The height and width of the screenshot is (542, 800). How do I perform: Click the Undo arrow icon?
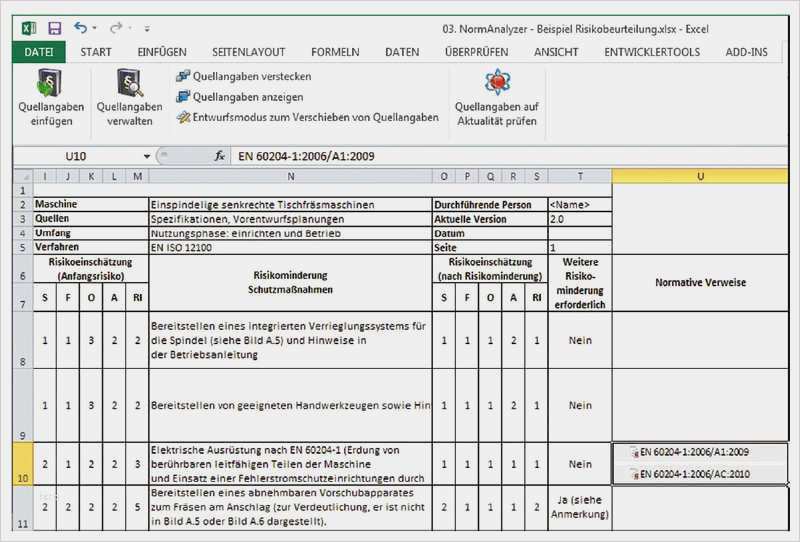tap(80, 28)
